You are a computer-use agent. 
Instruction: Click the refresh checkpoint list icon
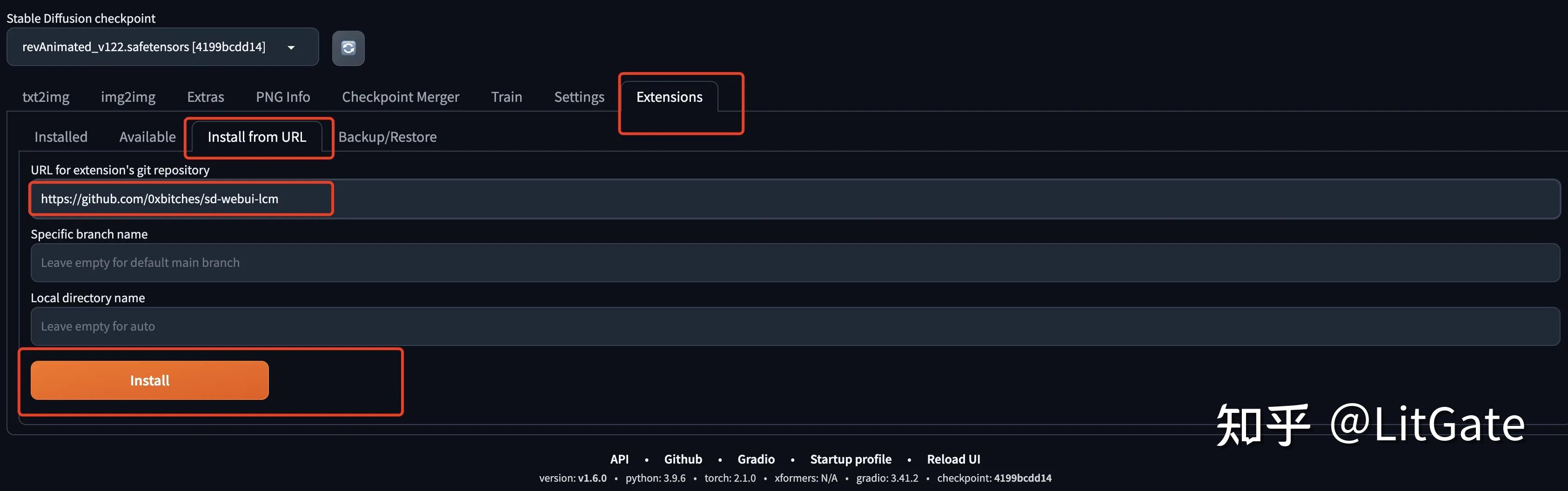(348, 48)
